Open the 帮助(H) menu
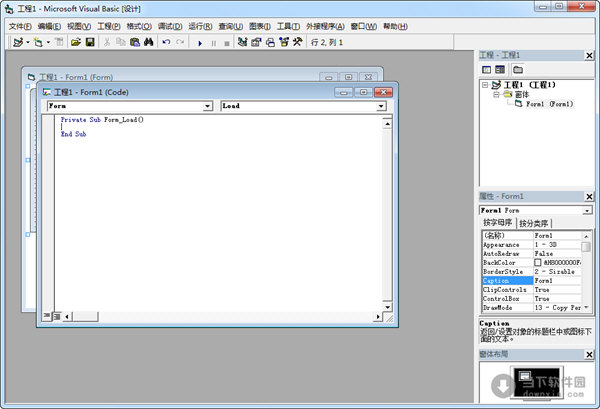Screen dimensions: 600x409 coord(395,26)
